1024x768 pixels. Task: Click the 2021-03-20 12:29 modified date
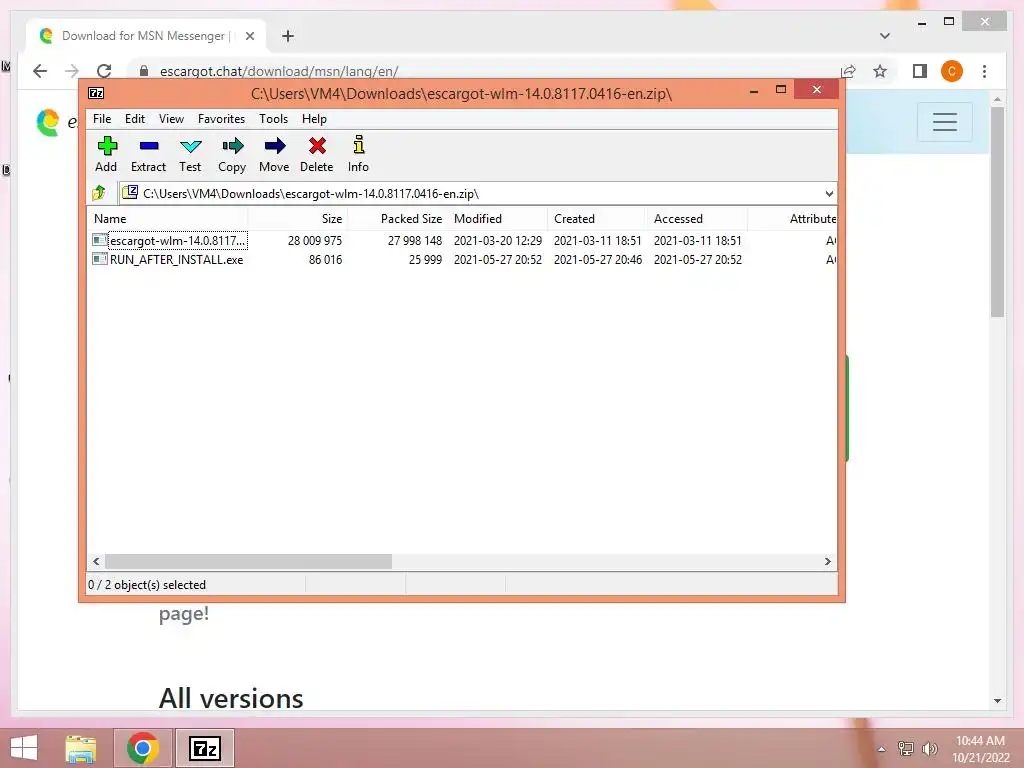click(x=498, y=240)
